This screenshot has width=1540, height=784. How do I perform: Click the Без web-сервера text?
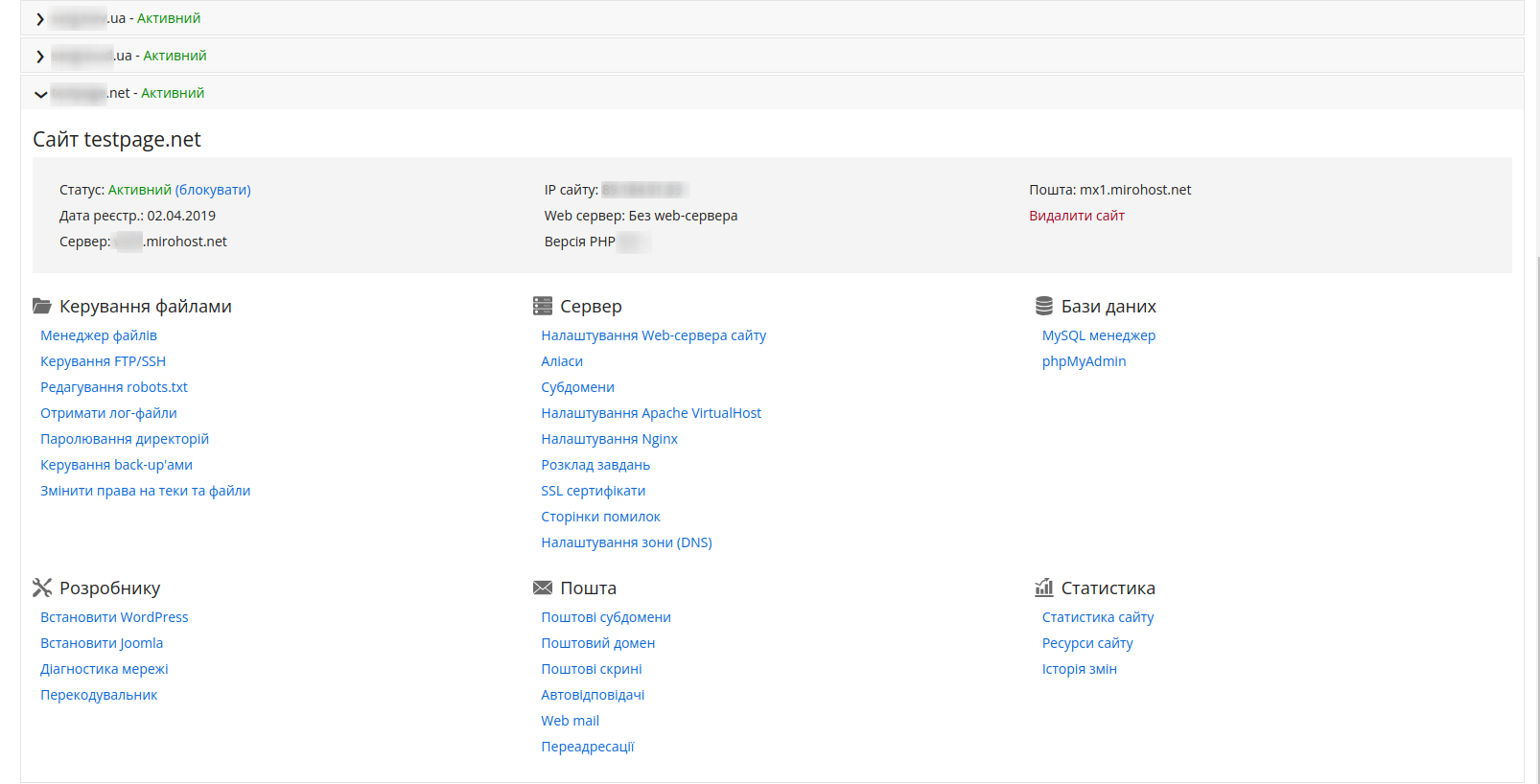click(683, 216)
